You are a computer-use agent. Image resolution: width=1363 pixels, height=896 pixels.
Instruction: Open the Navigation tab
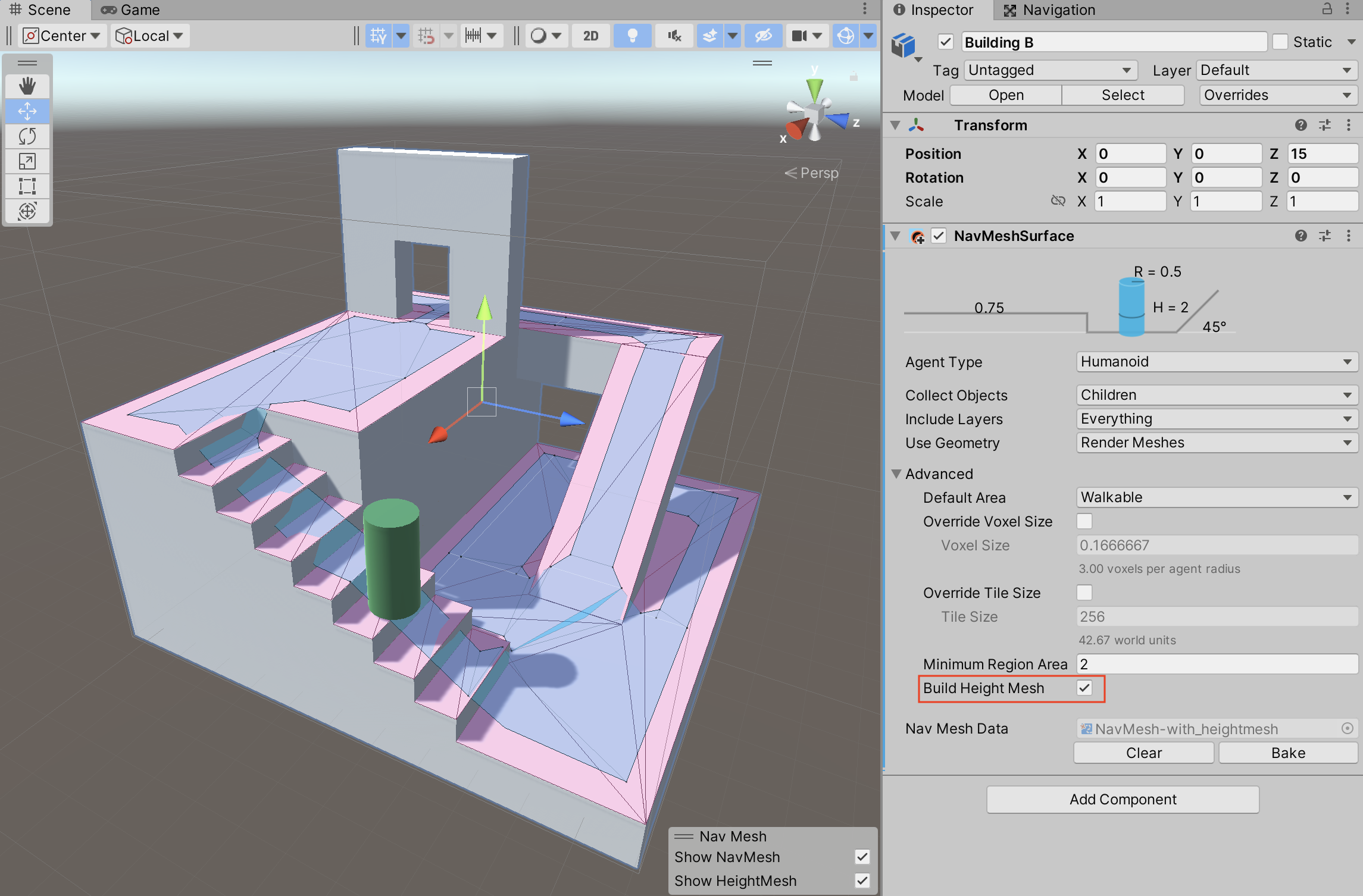click(1058, 10)
